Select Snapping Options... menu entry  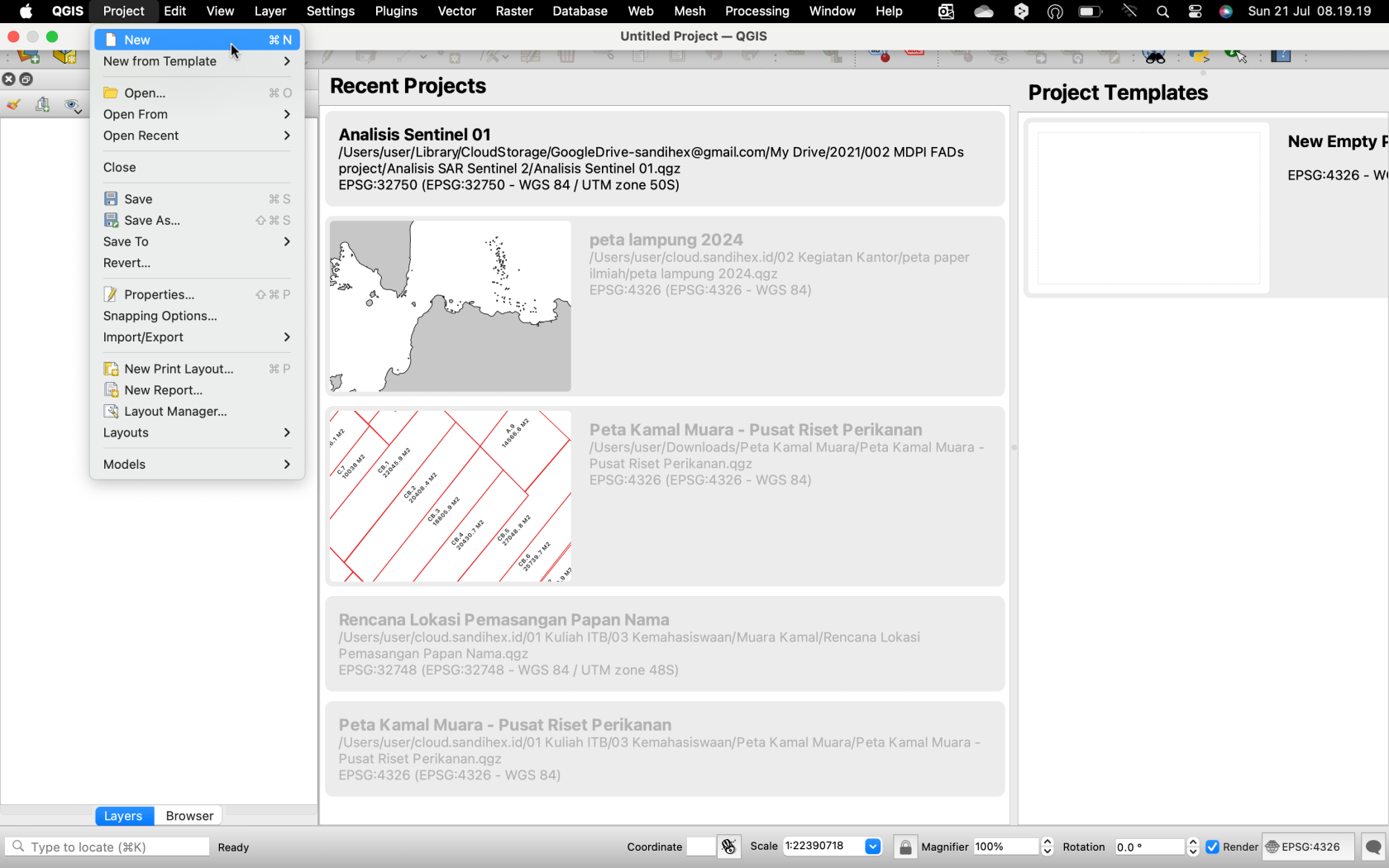click(197, 316)
